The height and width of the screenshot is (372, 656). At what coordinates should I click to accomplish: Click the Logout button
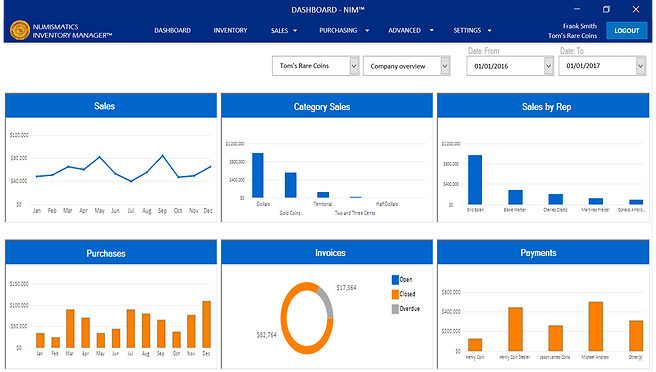(626, 31)
